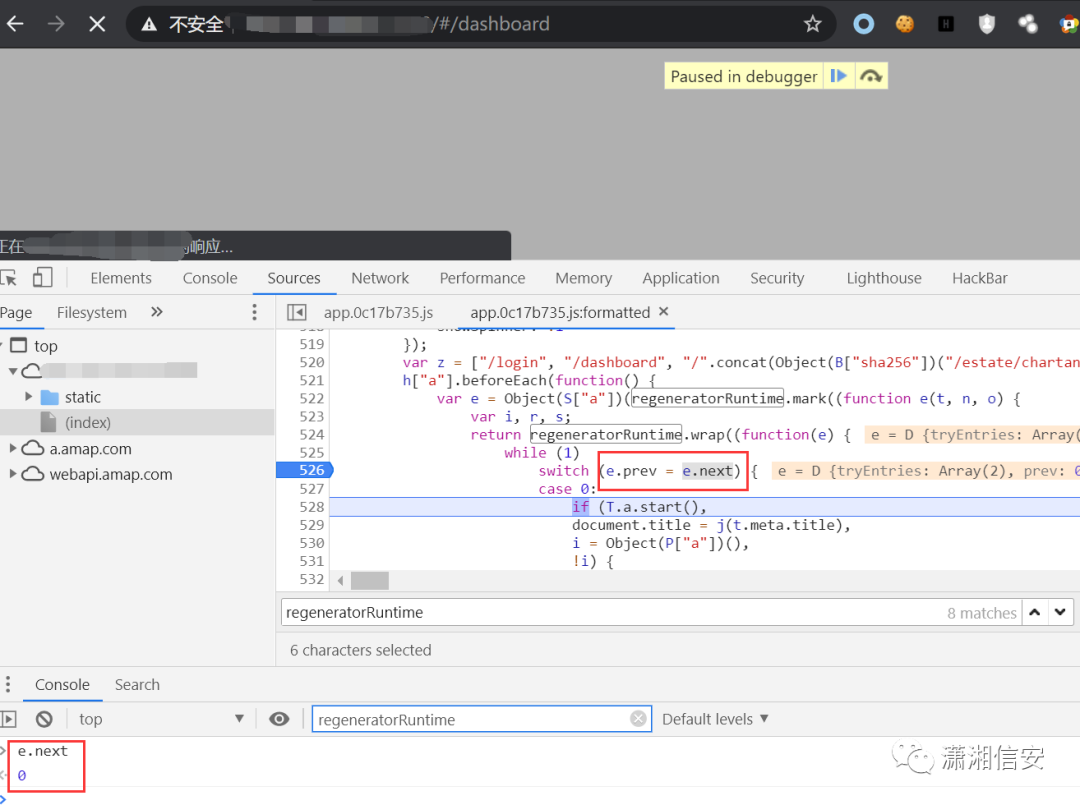This screenshot has width=1080, height=805.
Task: Show the console sidebar
Action: tap(8, 720)
